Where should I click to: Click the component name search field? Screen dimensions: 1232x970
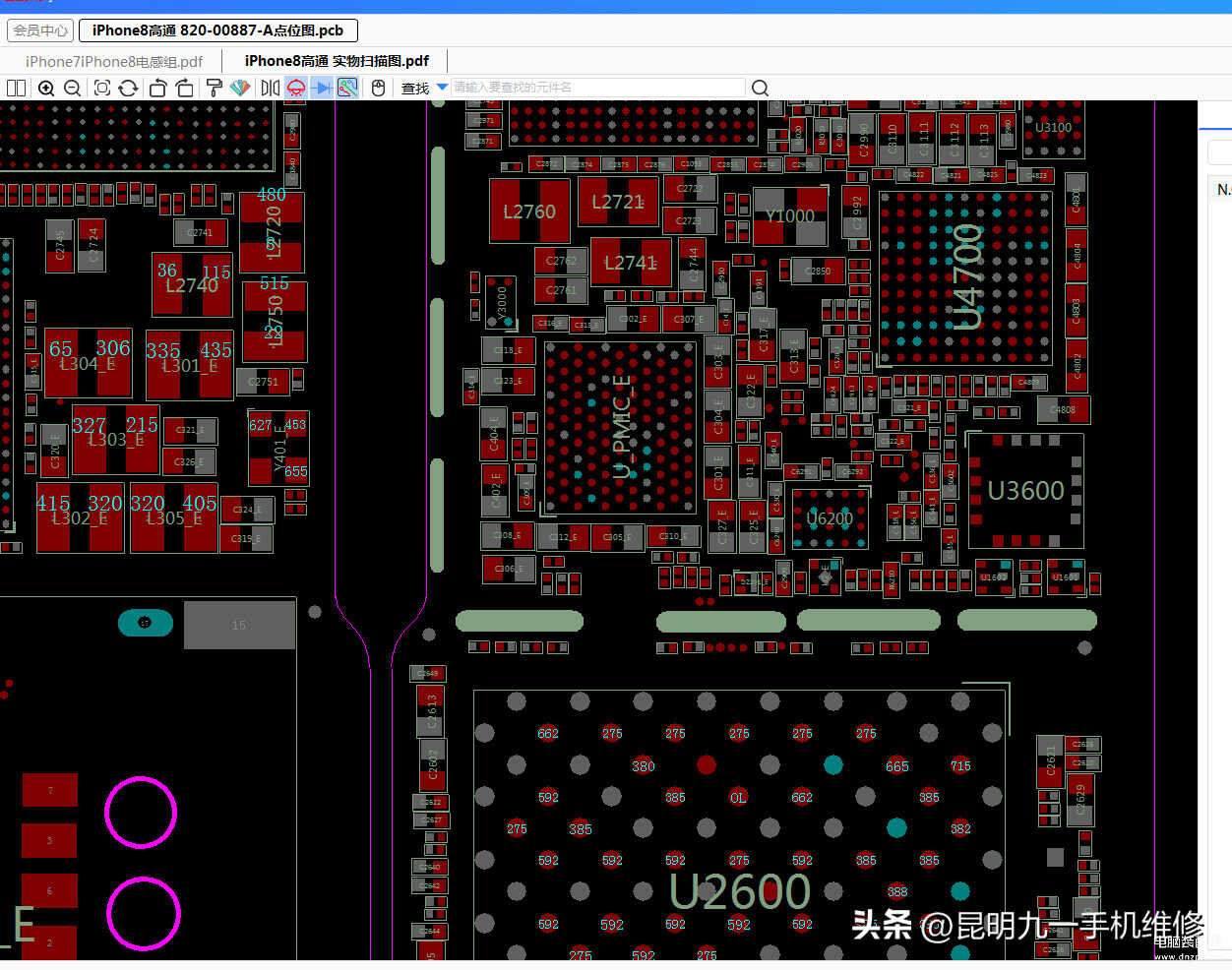point(597,88)
